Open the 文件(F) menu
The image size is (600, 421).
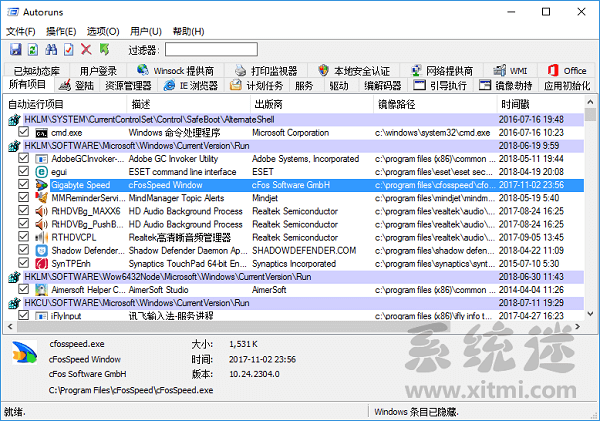click(x=21, y=31)
